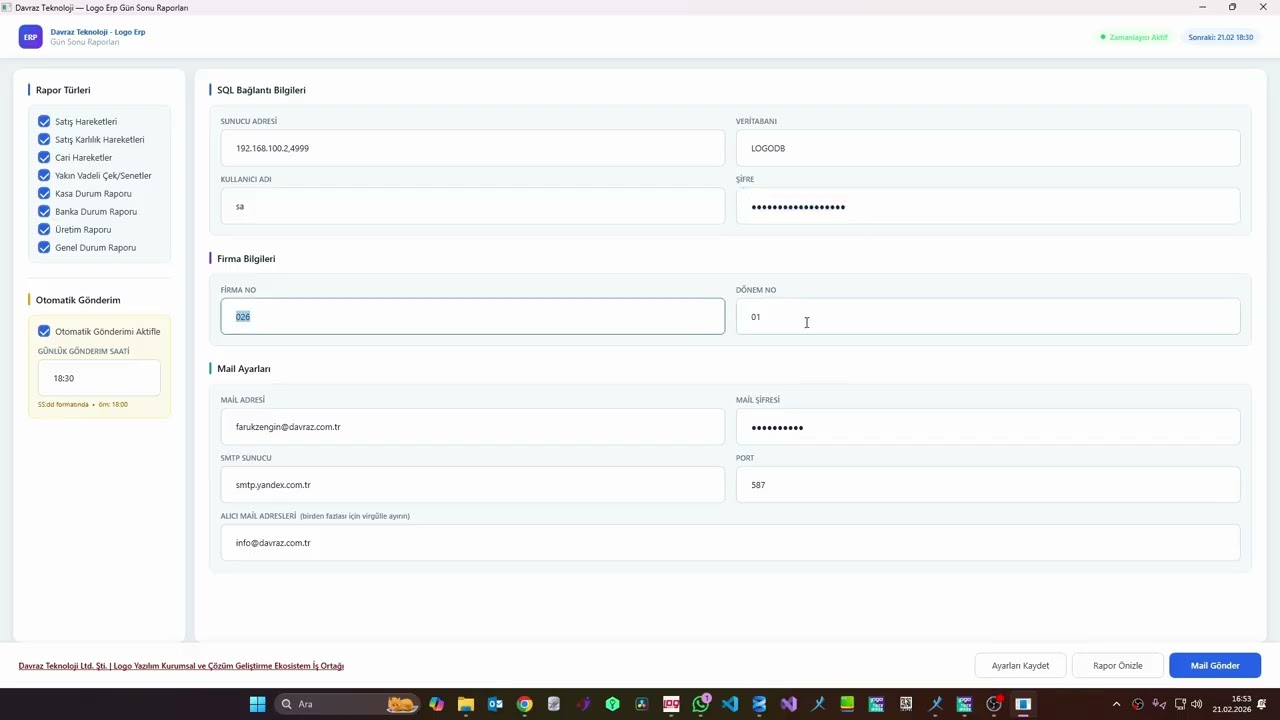Open File Explorer from the taskbar

466,704
